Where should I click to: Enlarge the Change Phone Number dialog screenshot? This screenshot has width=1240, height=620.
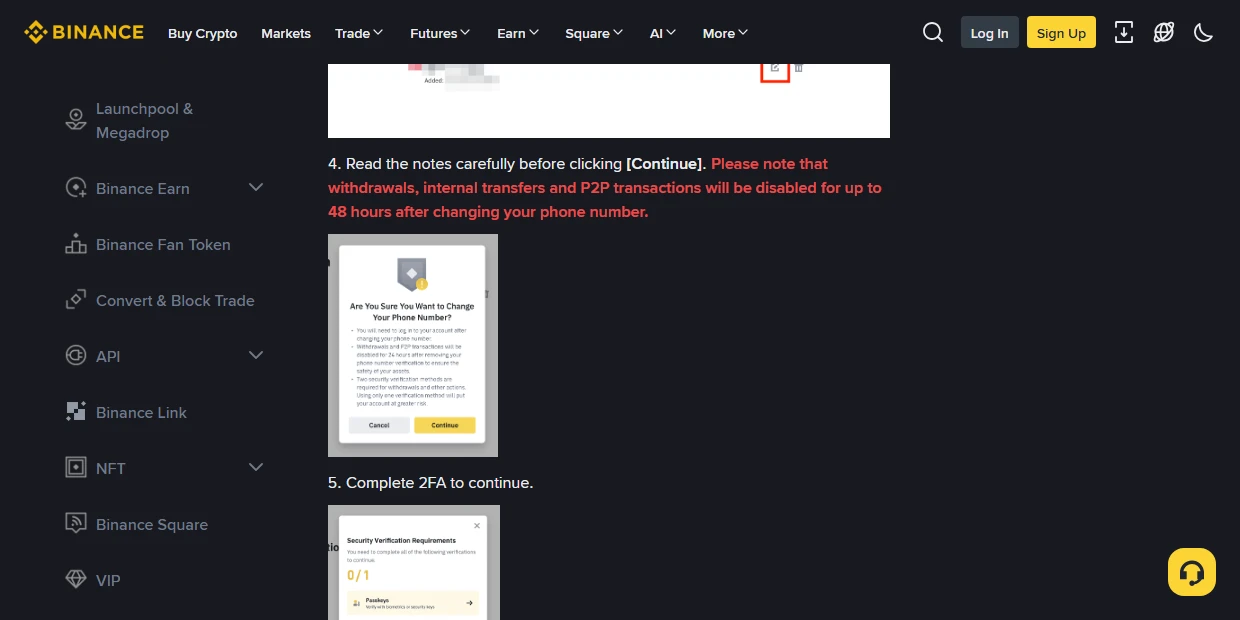[x=413, y=345]
